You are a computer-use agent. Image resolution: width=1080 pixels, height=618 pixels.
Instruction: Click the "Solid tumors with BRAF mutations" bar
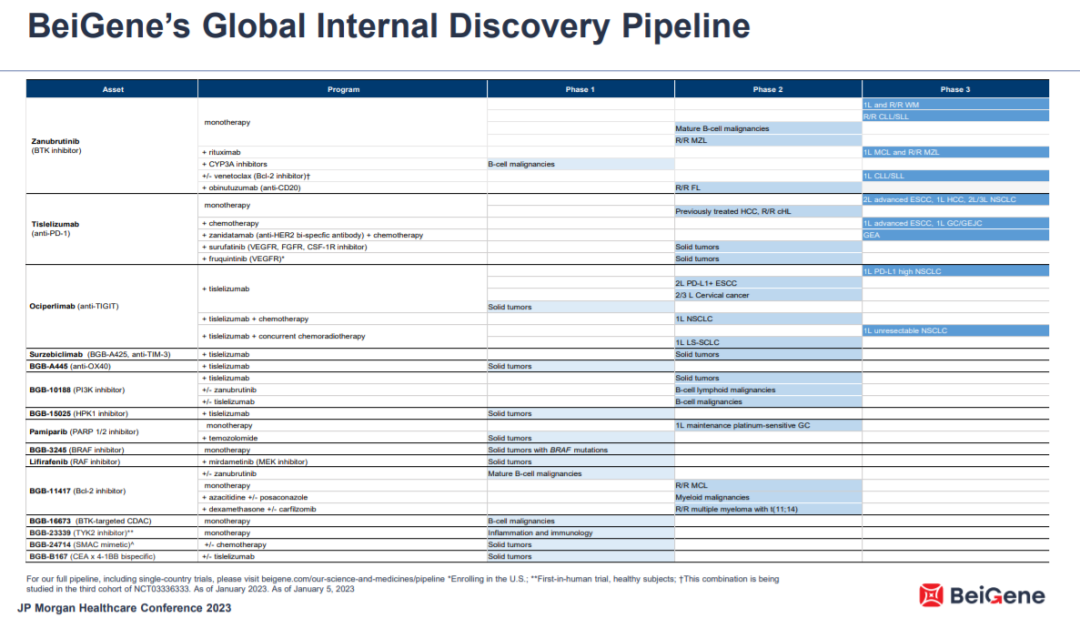(581, 450)
